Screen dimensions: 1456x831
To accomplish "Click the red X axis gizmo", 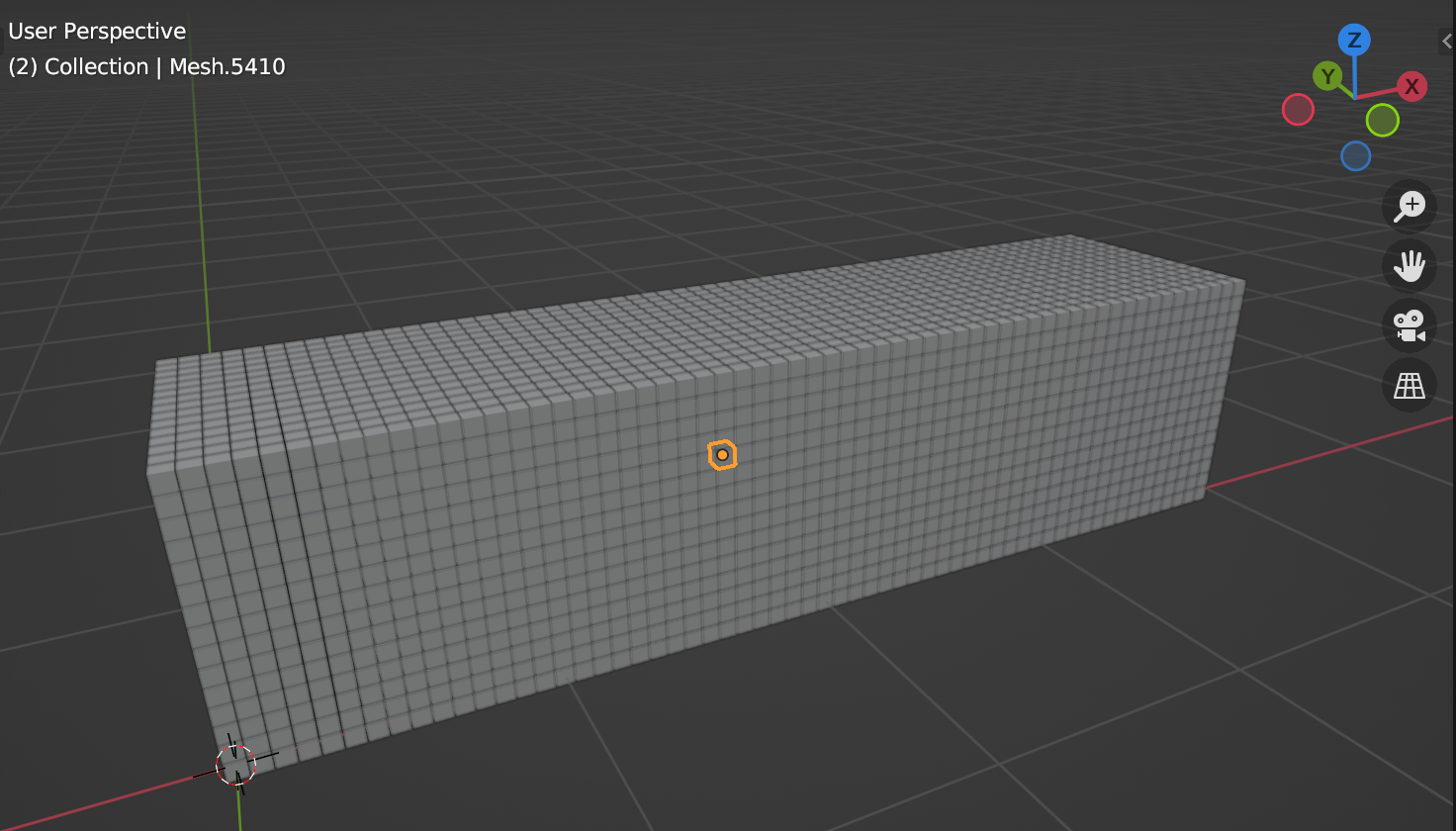I will (1411, 86).
